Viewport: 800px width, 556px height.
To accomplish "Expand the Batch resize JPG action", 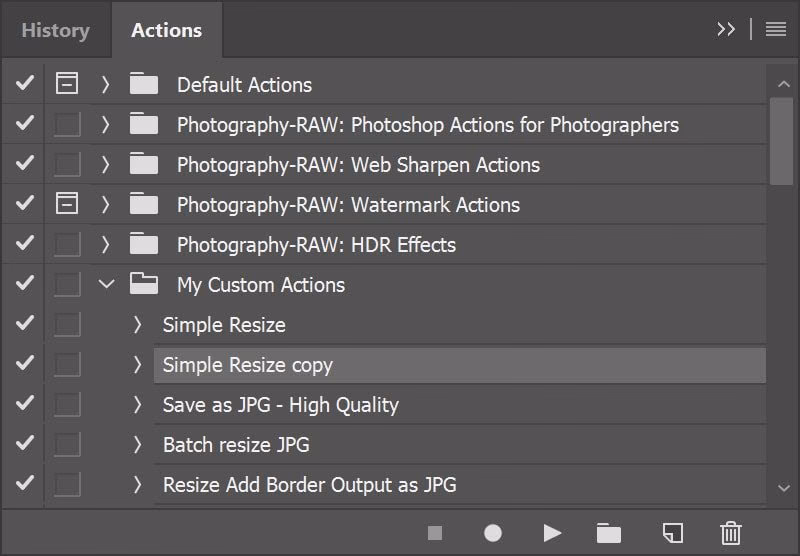I will click(137, 444).
